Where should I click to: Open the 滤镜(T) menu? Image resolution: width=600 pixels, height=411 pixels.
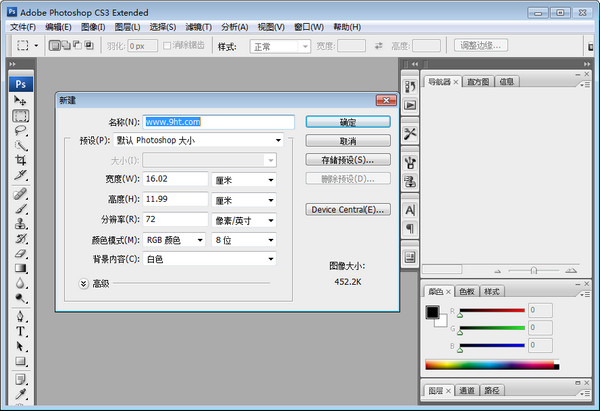(198, 27)
